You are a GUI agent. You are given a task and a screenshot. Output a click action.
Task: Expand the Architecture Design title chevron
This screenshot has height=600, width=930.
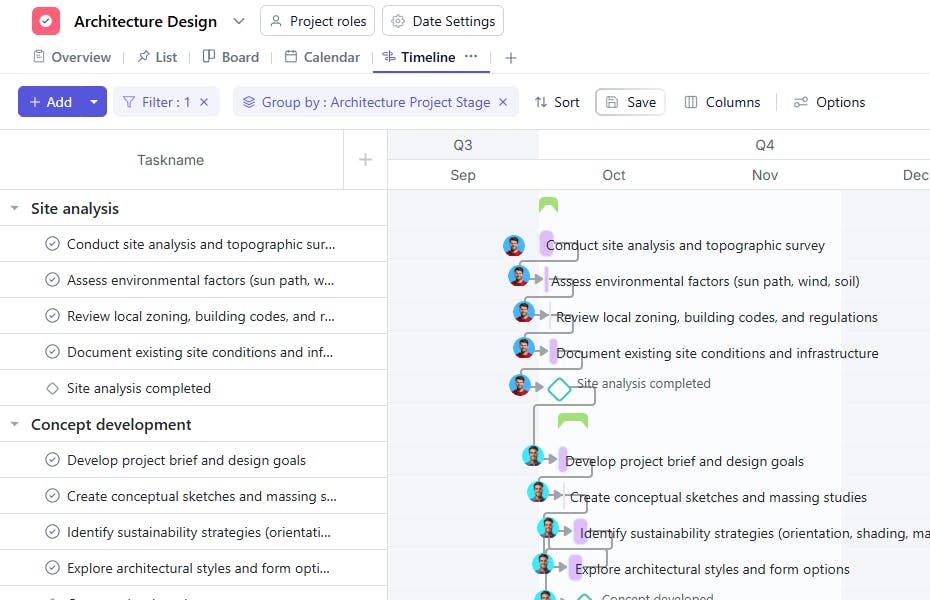(238, 21)
